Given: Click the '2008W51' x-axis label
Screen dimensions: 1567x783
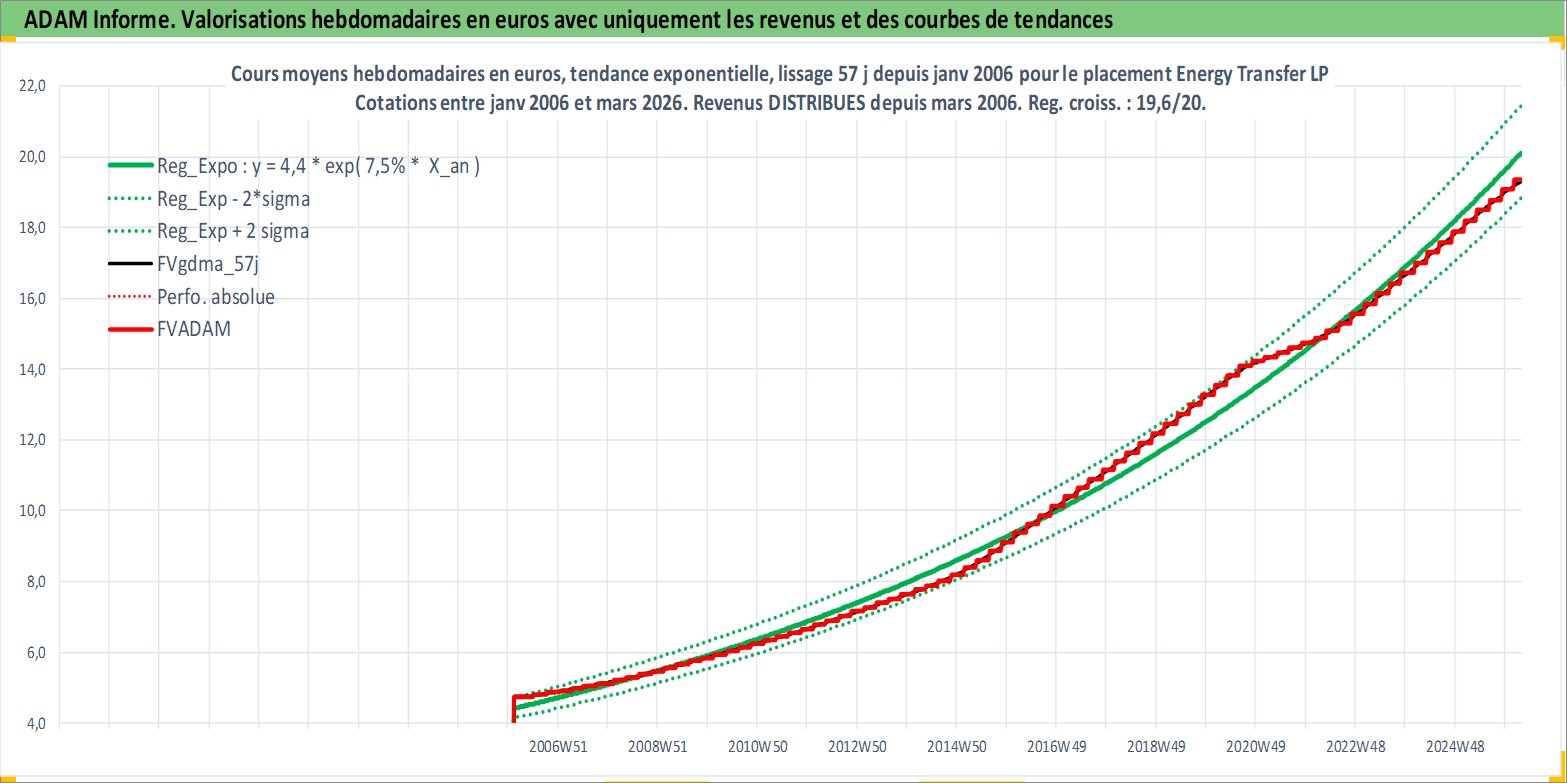Looking at the screenshot, I should pos(657,745).
